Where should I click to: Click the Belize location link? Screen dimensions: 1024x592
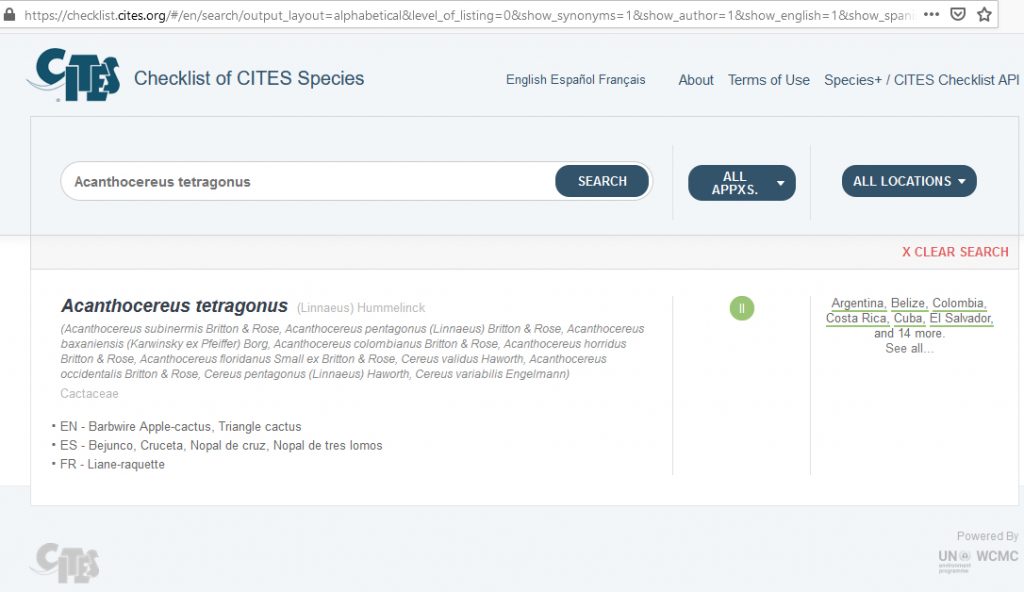pos(908,303)
